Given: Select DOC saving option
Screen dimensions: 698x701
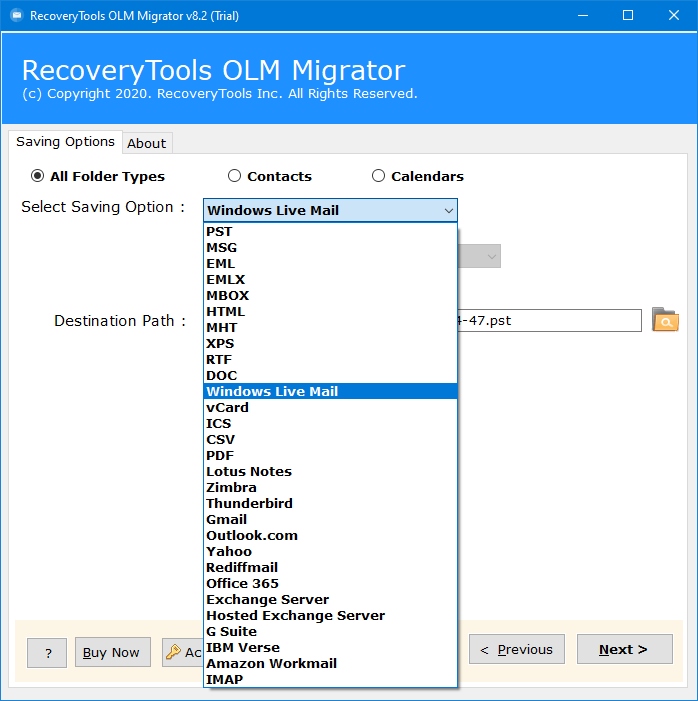Looking at the screenshot, I should click(x=330, y=376).
